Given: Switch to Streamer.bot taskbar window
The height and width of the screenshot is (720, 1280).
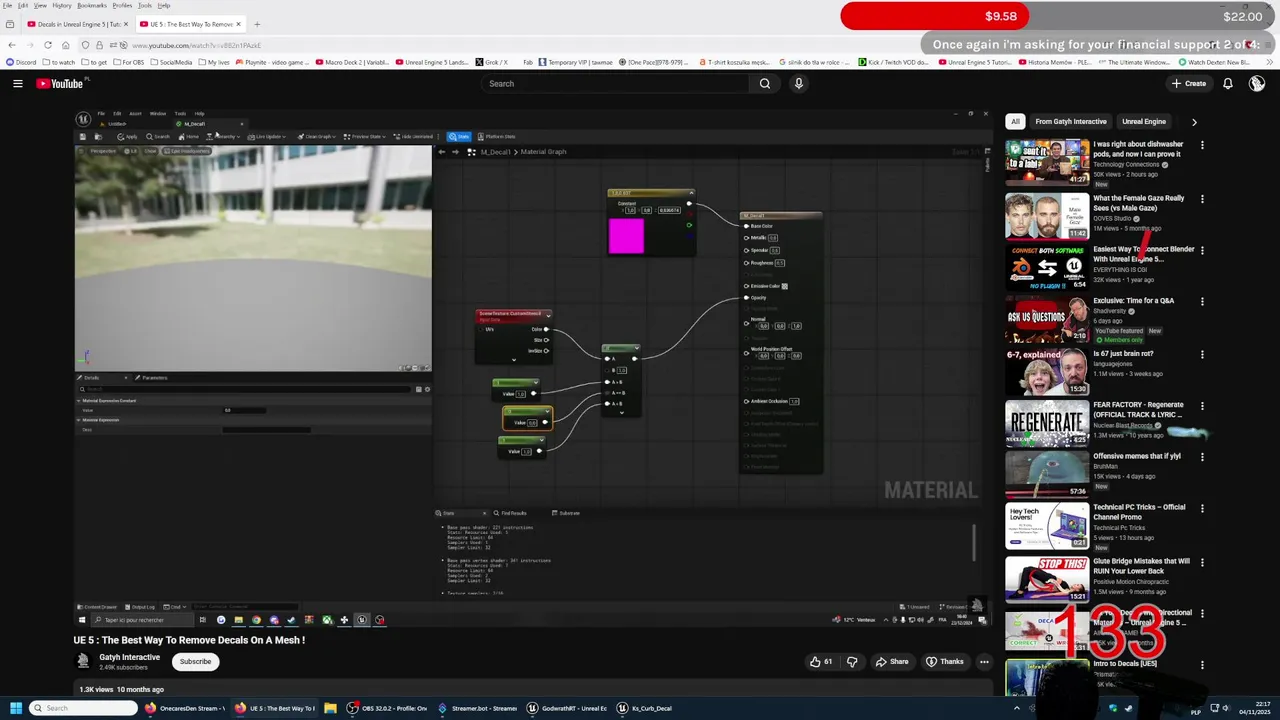Looking at the screenshot, I should [x=478, y=708].
